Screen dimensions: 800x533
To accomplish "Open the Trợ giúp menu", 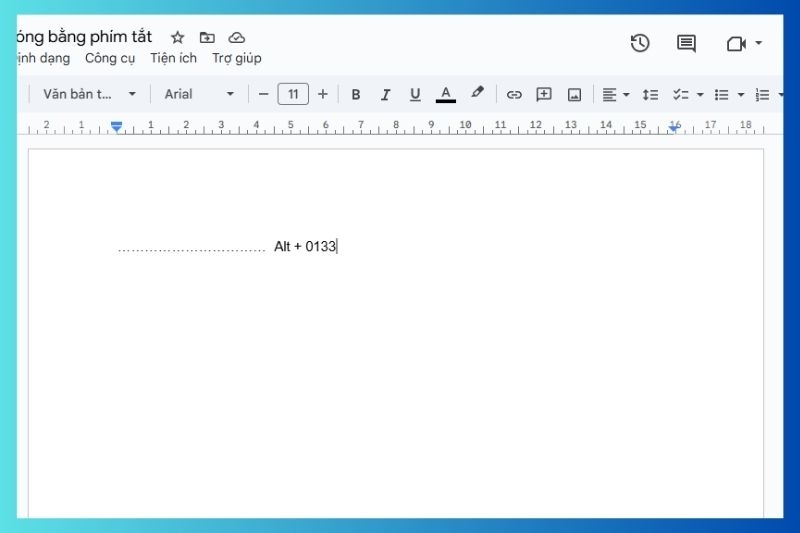I will [x=237, y=58].
